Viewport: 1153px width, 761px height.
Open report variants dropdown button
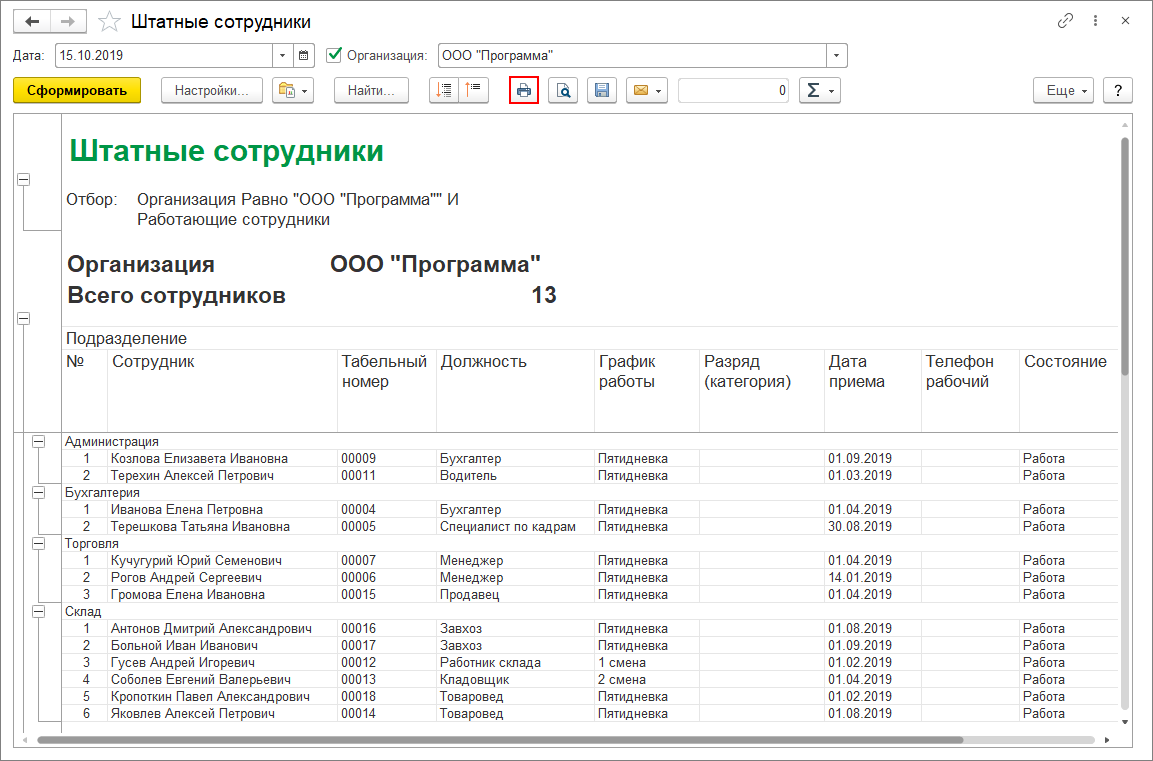coord(293,90)
